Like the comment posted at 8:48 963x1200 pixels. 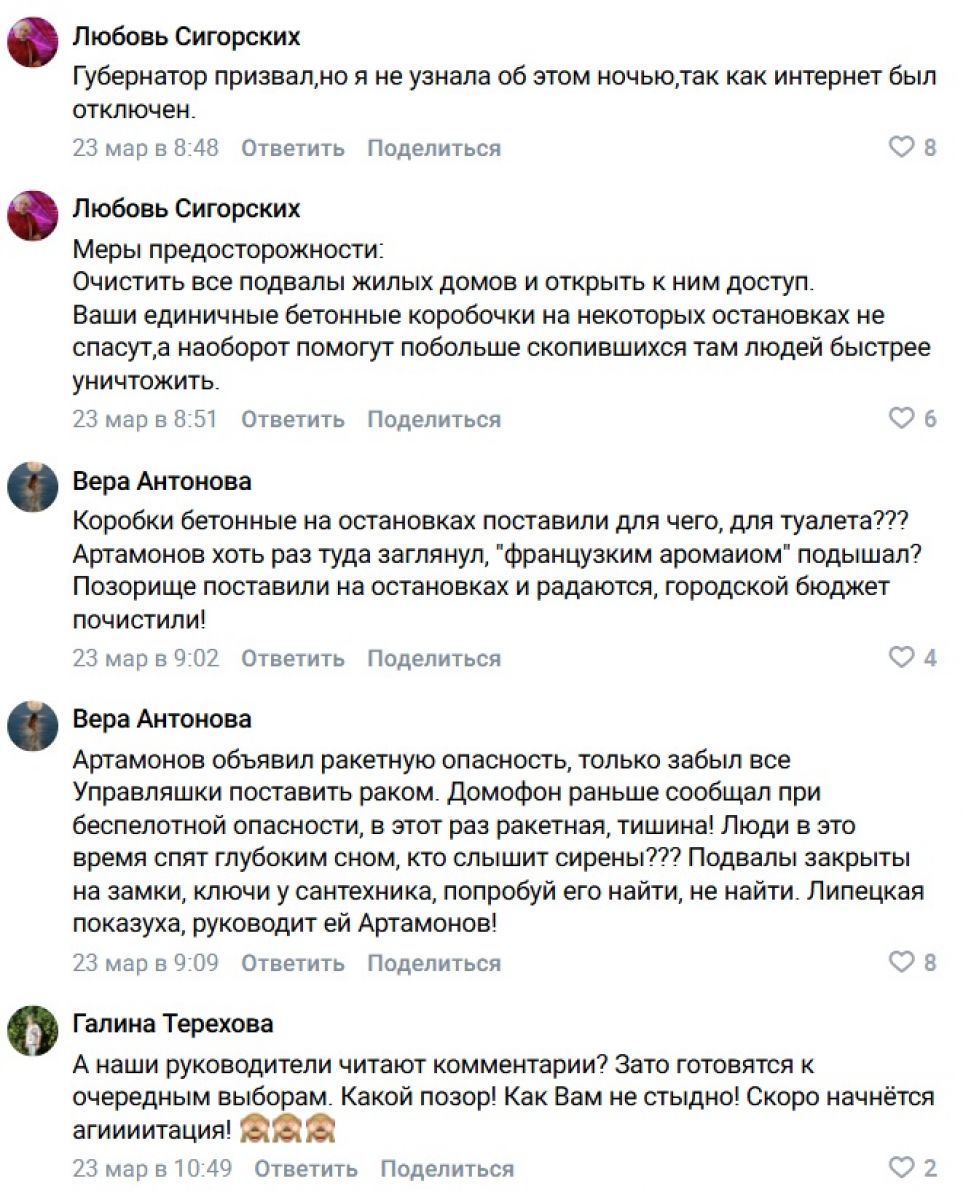[x=902, y=148]
